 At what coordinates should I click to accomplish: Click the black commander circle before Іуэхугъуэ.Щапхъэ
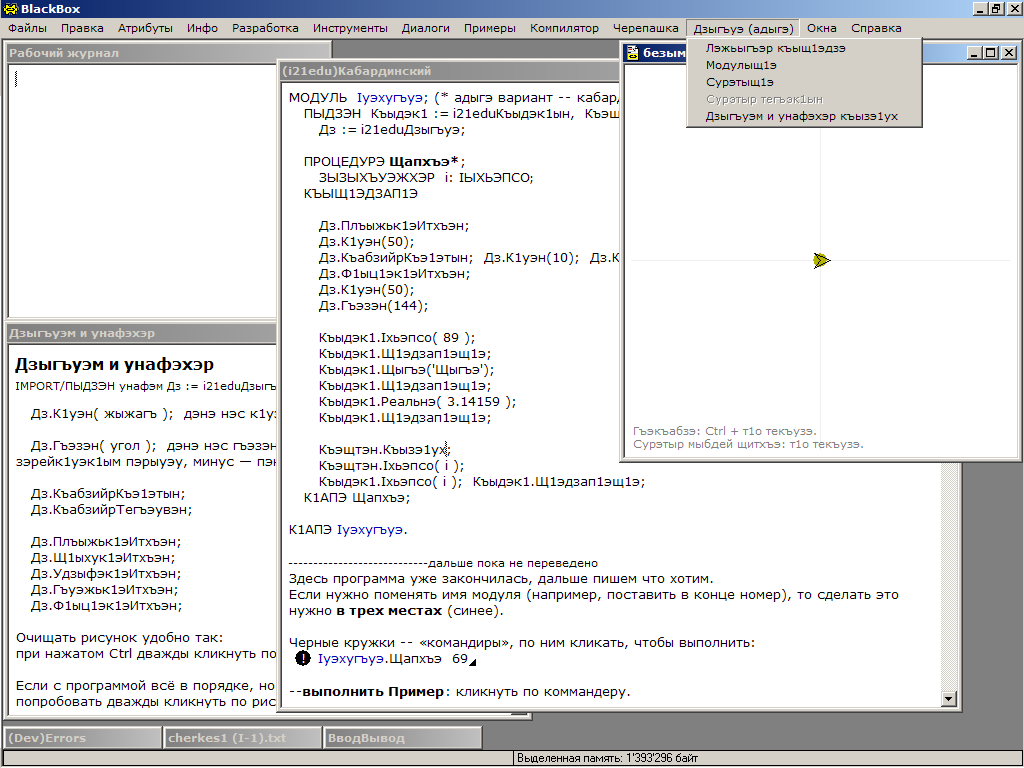click(x=303, y=659)
